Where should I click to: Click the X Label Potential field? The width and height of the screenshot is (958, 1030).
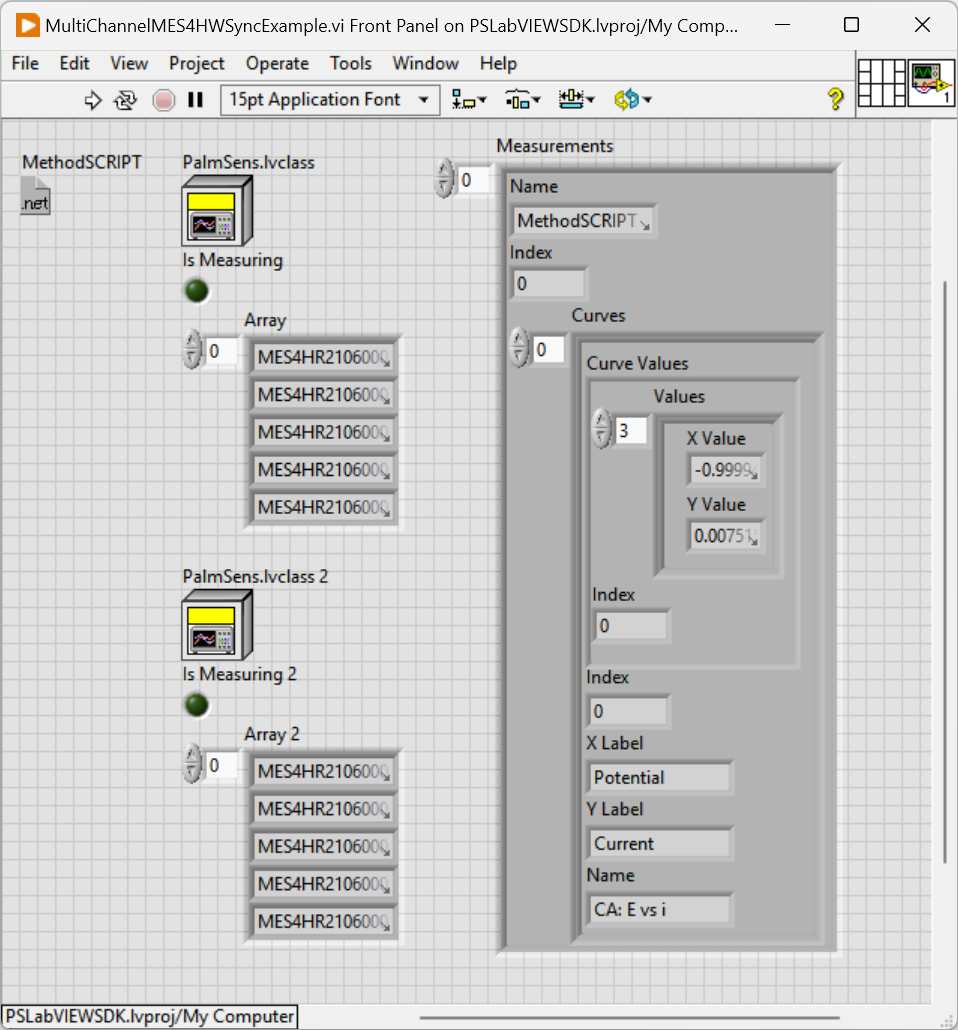click(659, 777)
